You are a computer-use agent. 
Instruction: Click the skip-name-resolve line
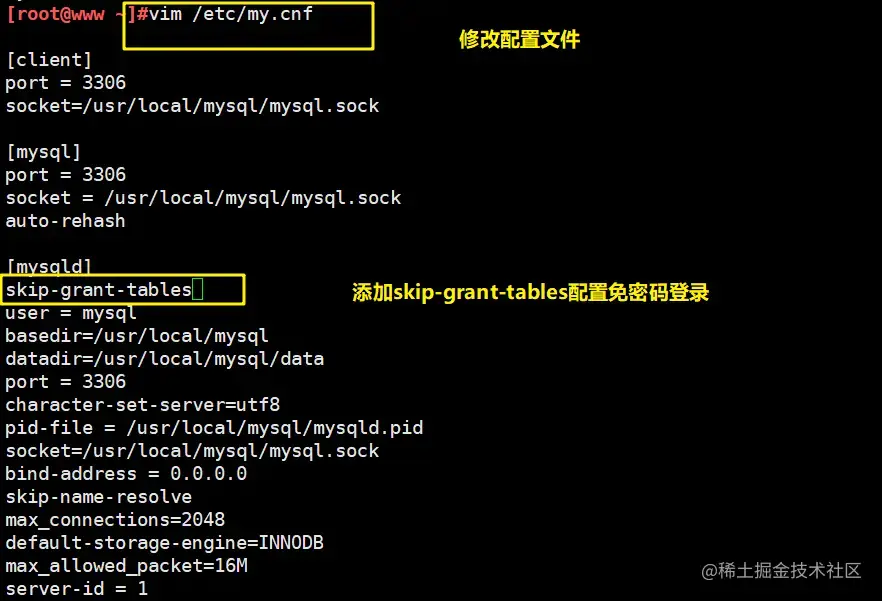pos(99,497)
